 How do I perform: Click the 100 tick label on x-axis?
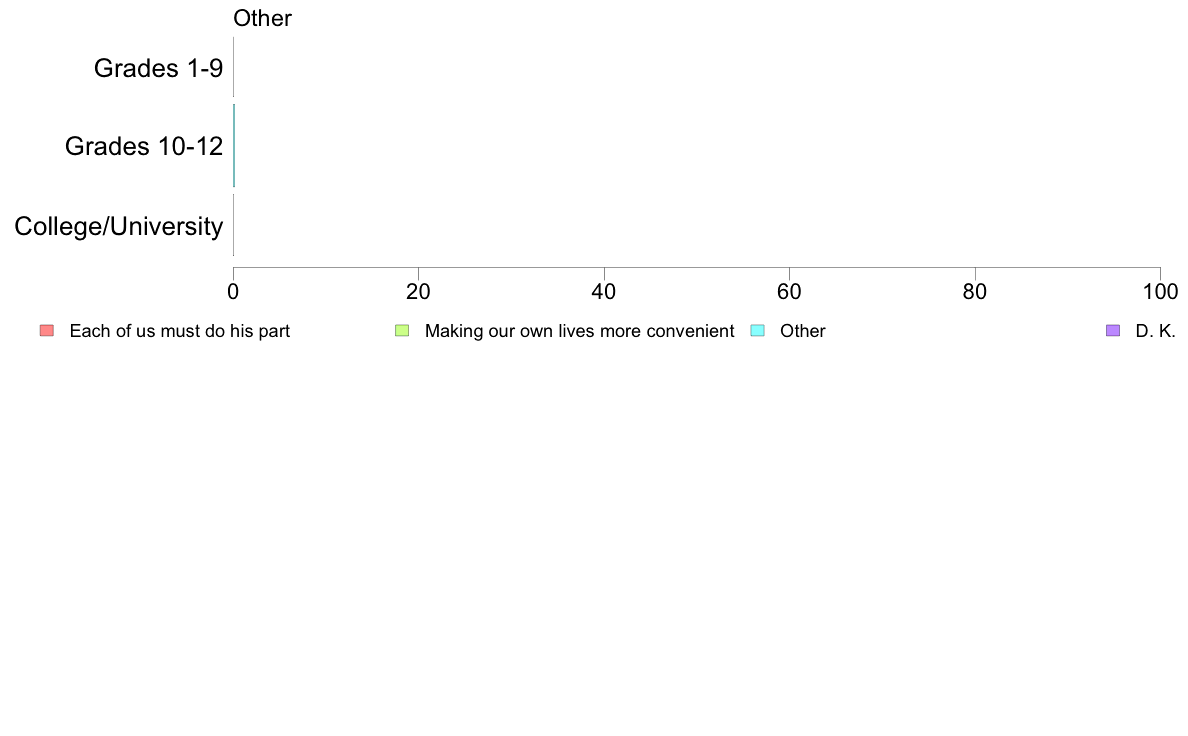(1160, 292)
